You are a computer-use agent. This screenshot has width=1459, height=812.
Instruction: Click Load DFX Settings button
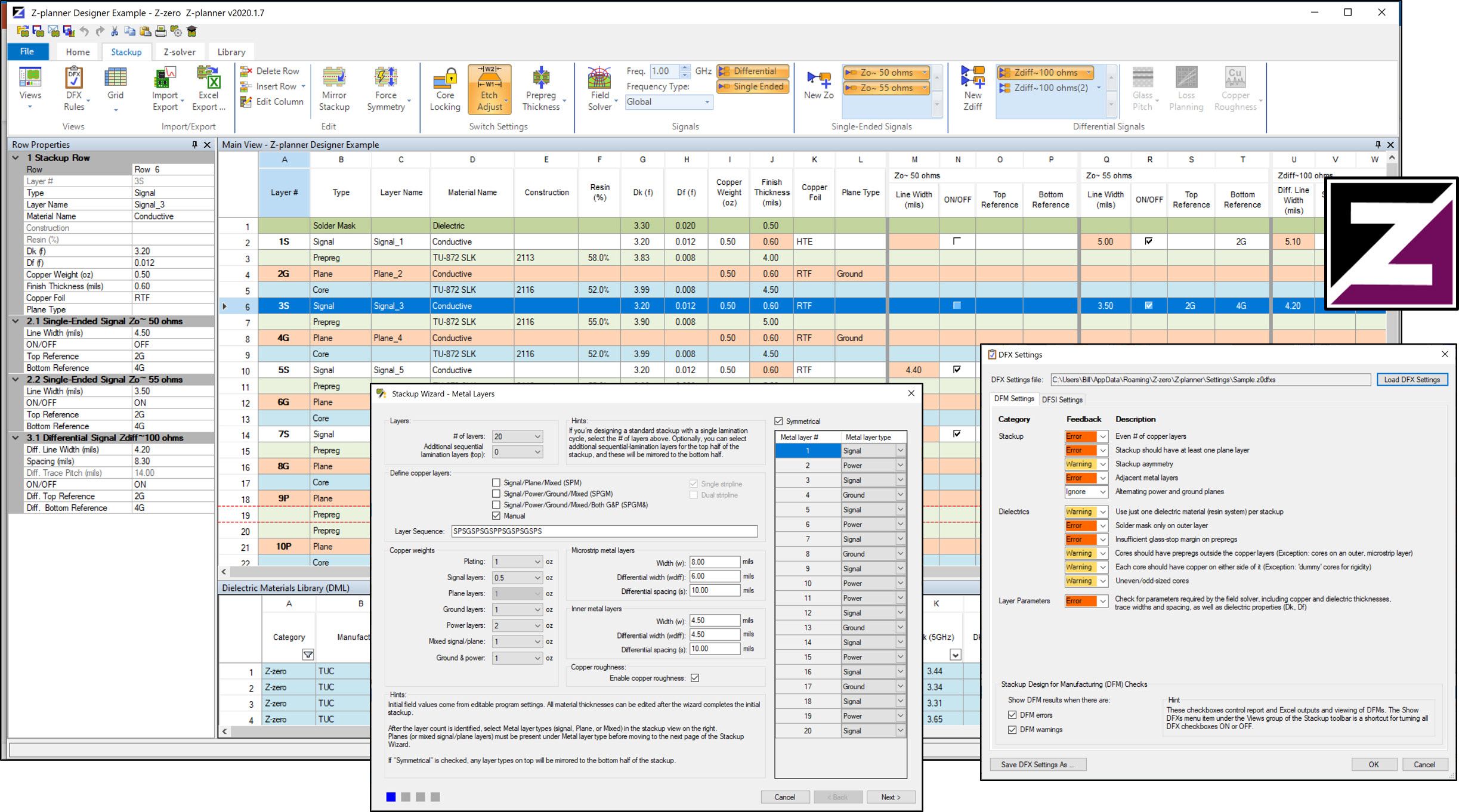(x=1412, y=380)
